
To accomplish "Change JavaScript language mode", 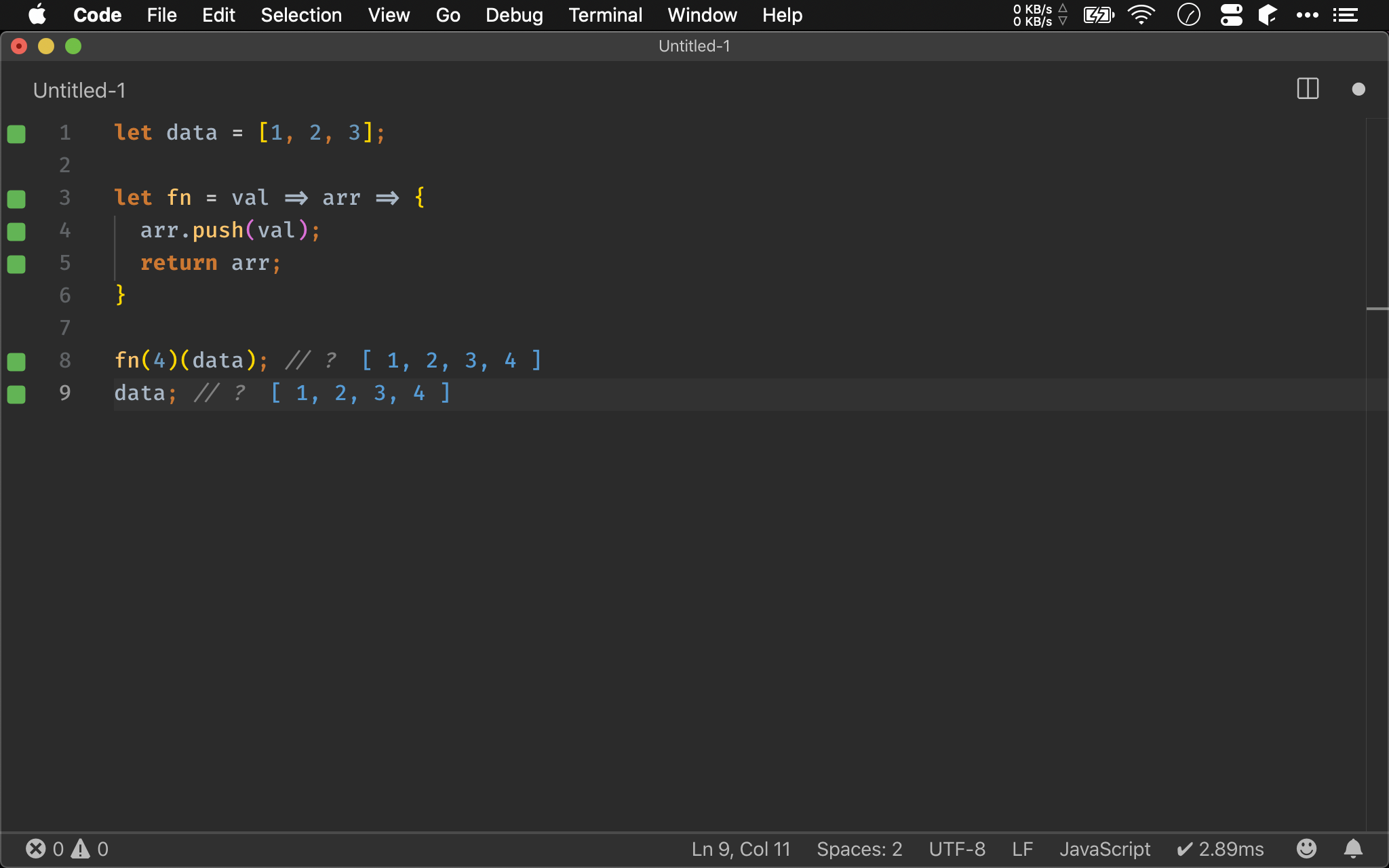I will click(x=1105, y=849).
